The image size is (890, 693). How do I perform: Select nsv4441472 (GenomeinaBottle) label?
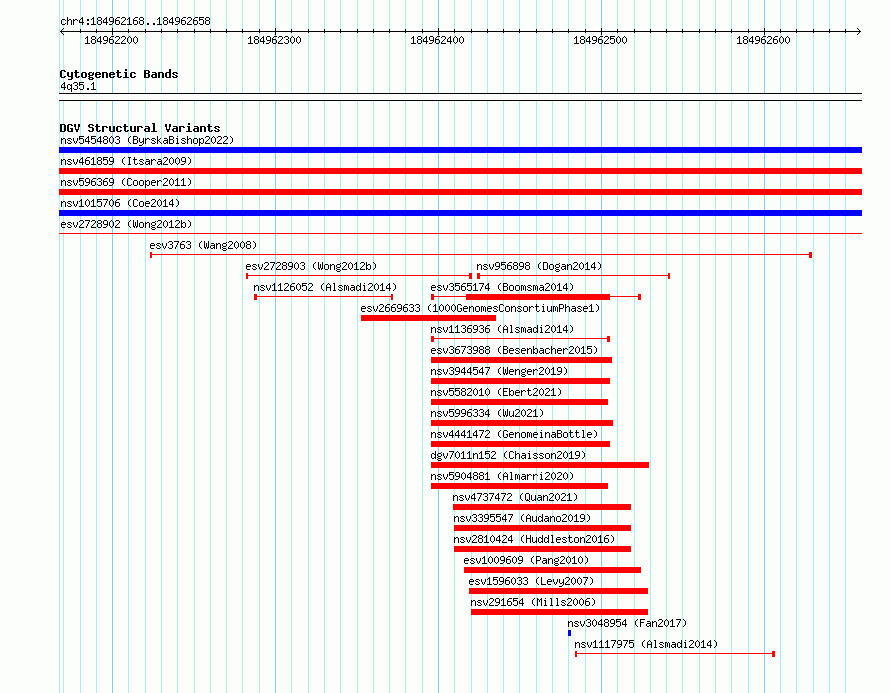click(514, 434)
